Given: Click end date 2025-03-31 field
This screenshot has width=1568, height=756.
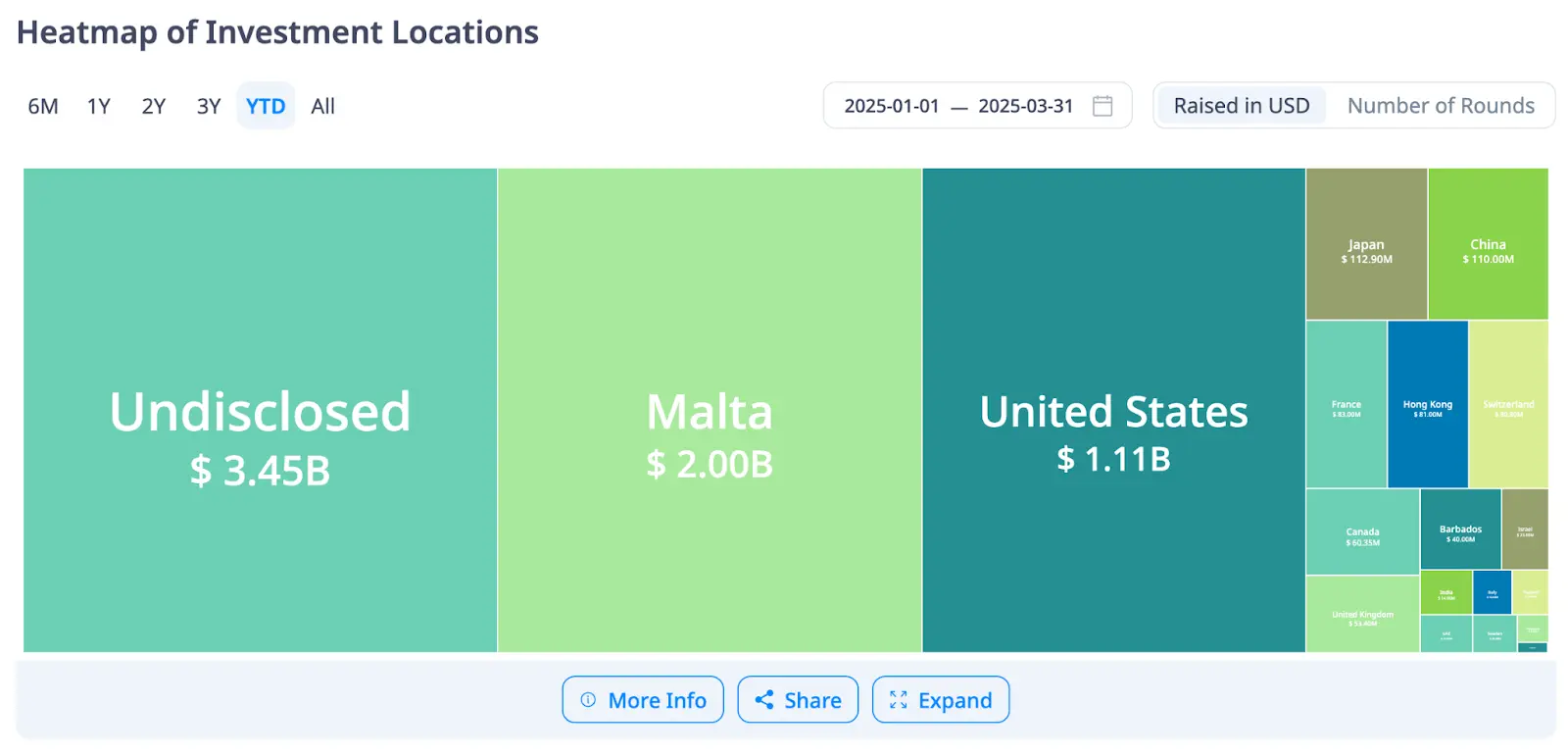Looking at the screenshot, I should [x=1025, y=106].
